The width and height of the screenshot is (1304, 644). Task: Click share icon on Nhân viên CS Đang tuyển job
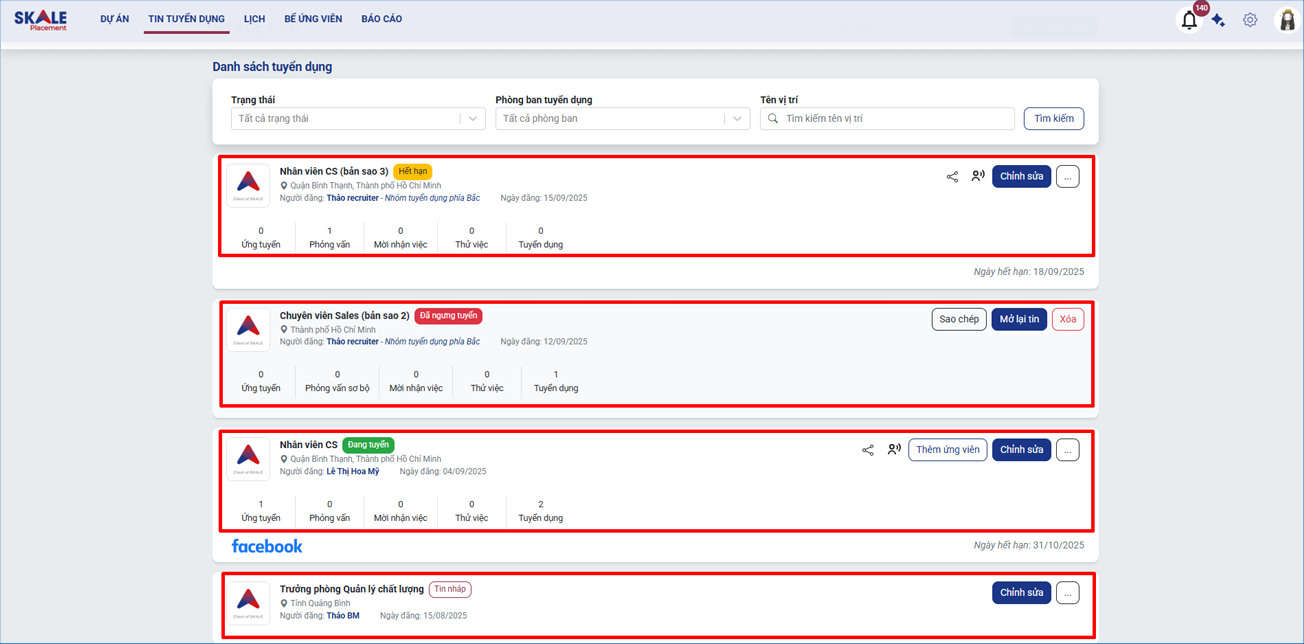[x=868, y=450]
